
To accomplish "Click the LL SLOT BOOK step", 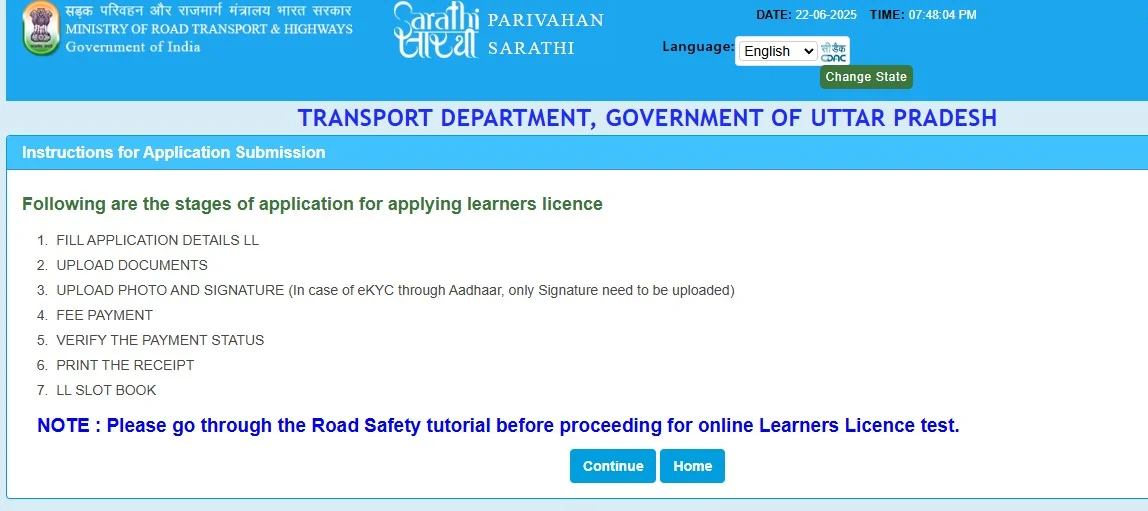I will point(106,390).
